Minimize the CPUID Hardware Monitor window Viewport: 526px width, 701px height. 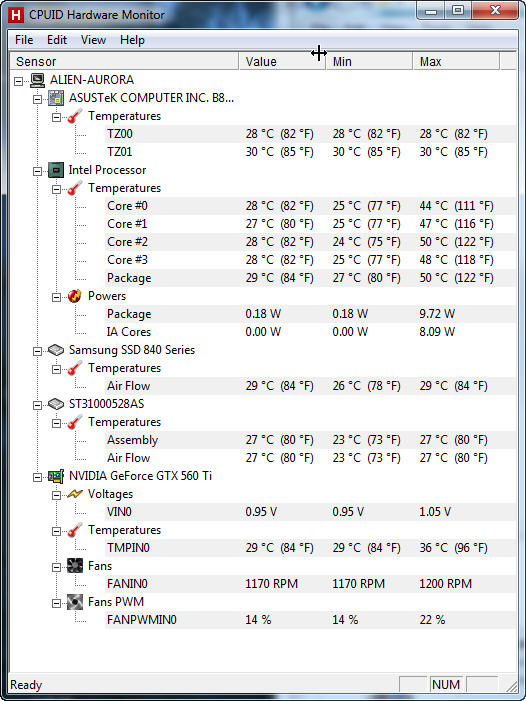coord(431,11)
